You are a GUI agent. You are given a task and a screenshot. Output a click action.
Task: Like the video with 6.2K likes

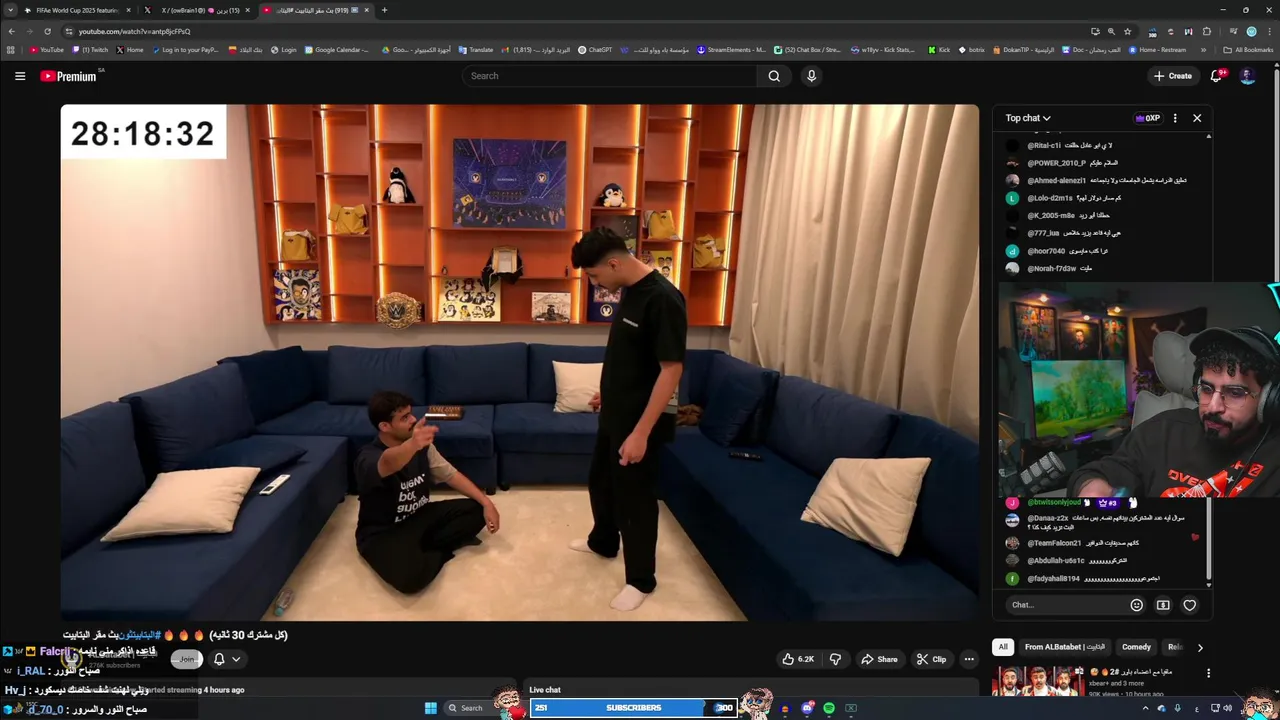798,659
